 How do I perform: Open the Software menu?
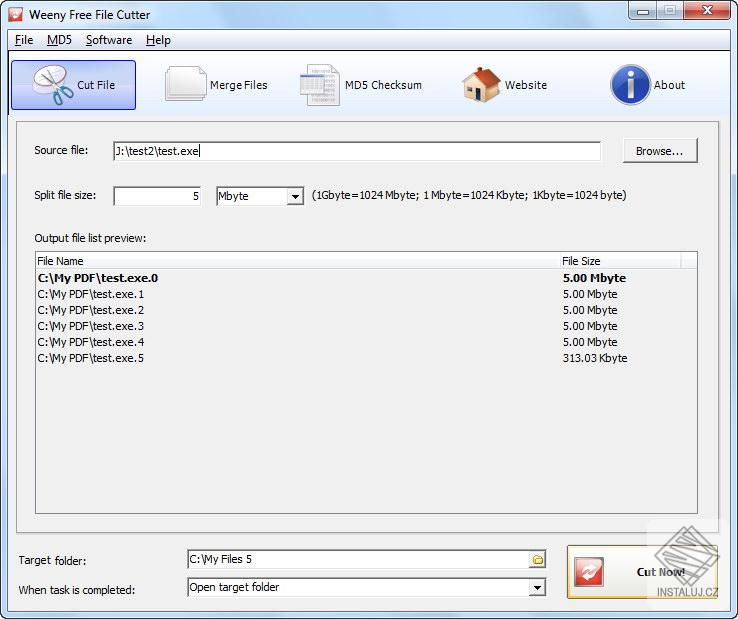point(109,40)
